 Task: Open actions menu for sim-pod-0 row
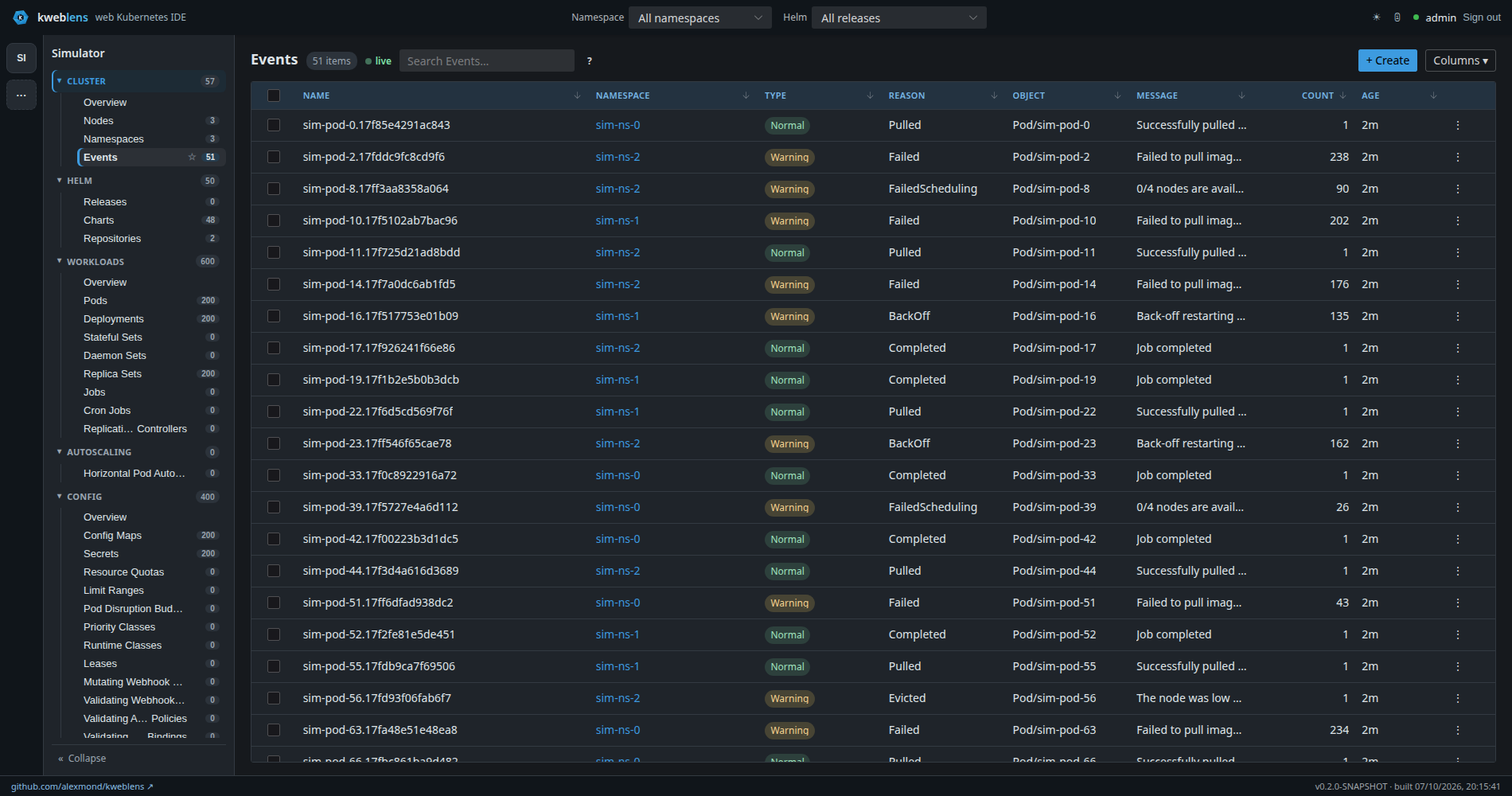click(x=1458, y=125)
